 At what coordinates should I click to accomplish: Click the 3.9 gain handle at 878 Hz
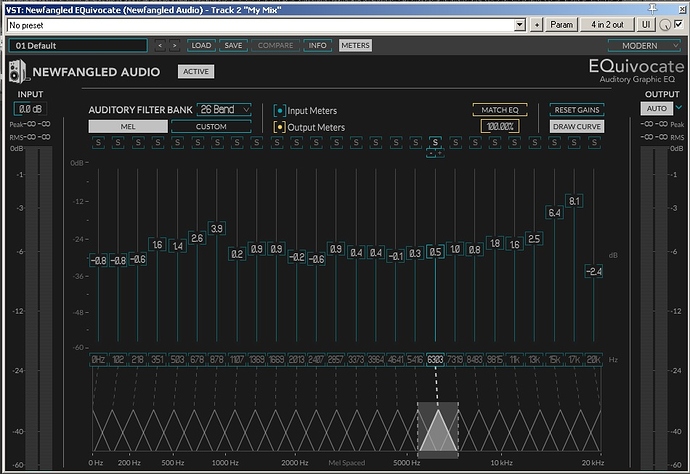tap(217, 228)
